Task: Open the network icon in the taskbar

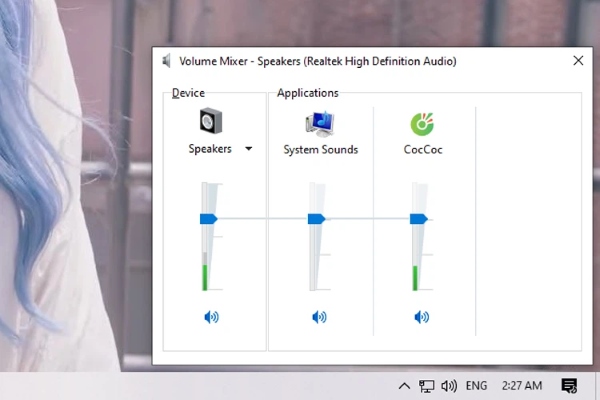Action: pyautogui.click(x=426, y=386)
